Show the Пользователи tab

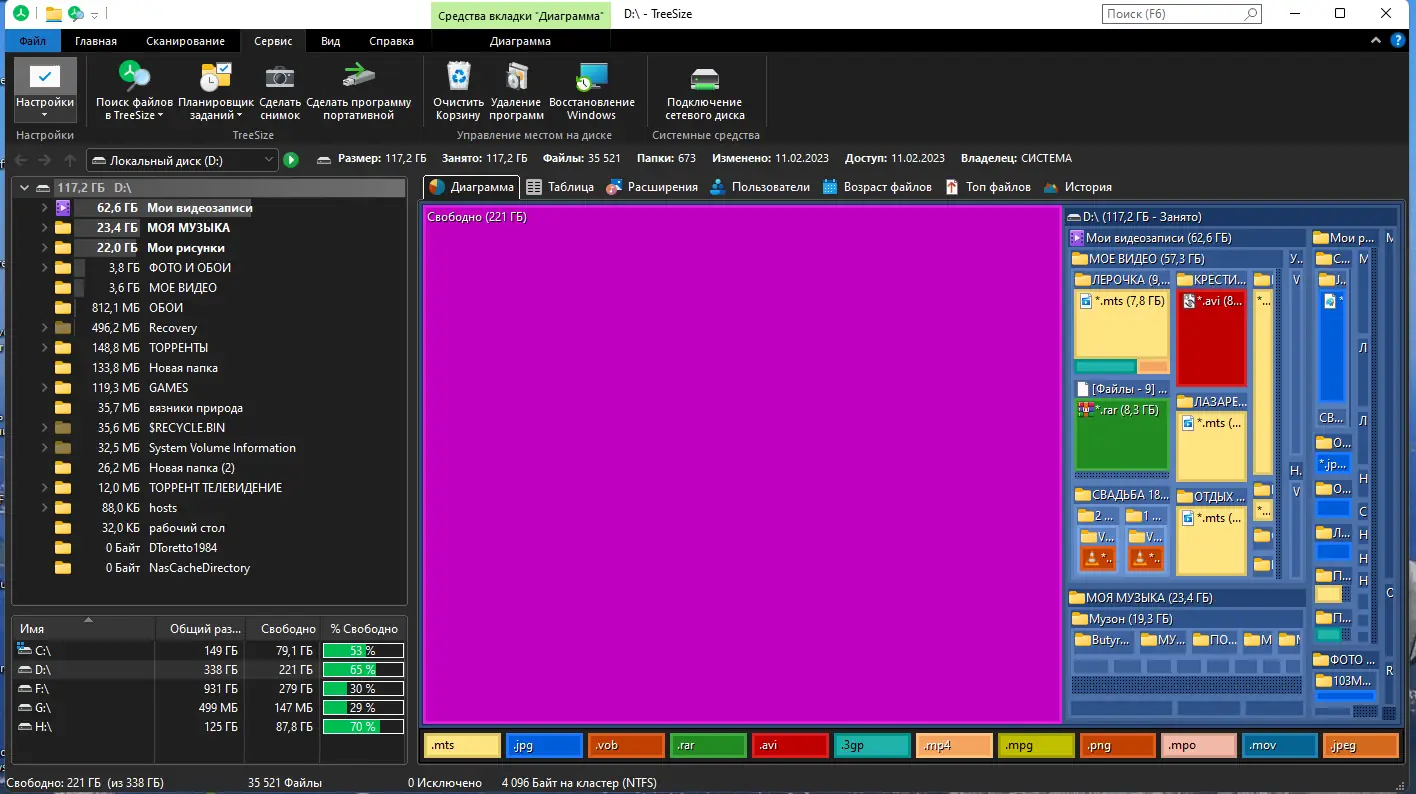tap(759, 187)
